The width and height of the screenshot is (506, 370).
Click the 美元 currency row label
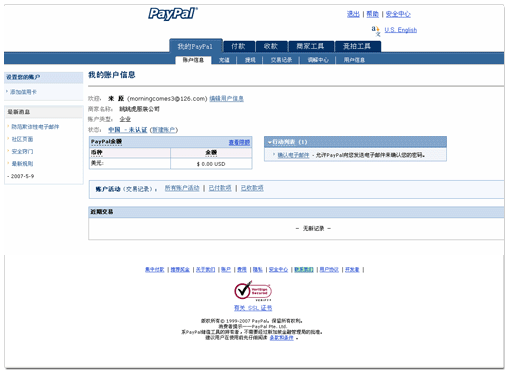click(x=97, y=163)
